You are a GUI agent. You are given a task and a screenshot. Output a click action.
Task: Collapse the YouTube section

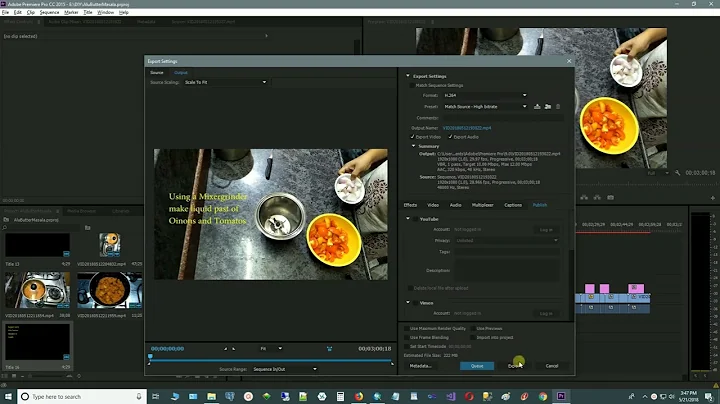pyautogui.click(x=407, y=219)
